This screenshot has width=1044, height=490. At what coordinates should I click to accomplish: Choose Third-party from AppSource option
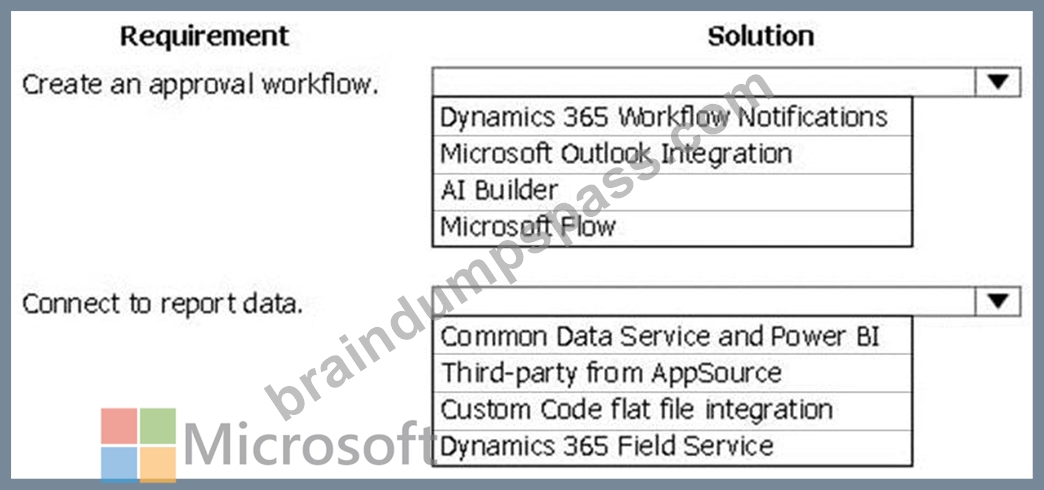672,373
